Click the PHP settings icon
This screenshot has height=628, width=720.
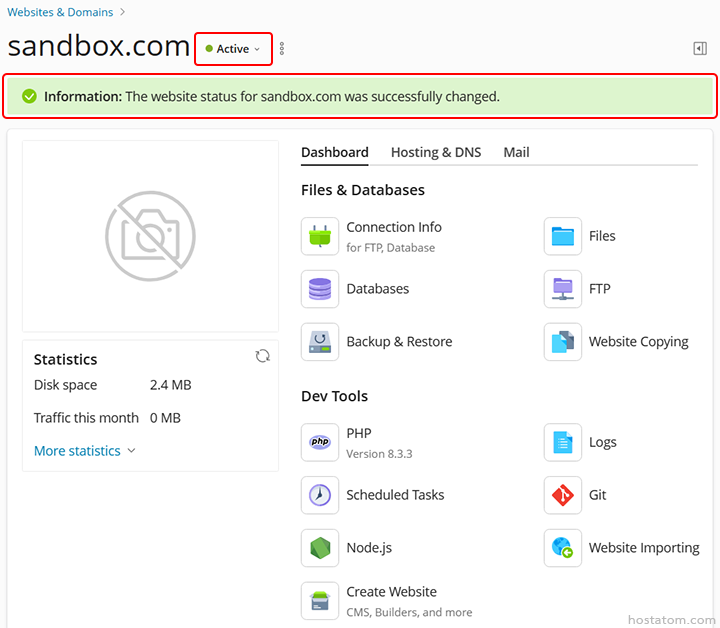320,442
